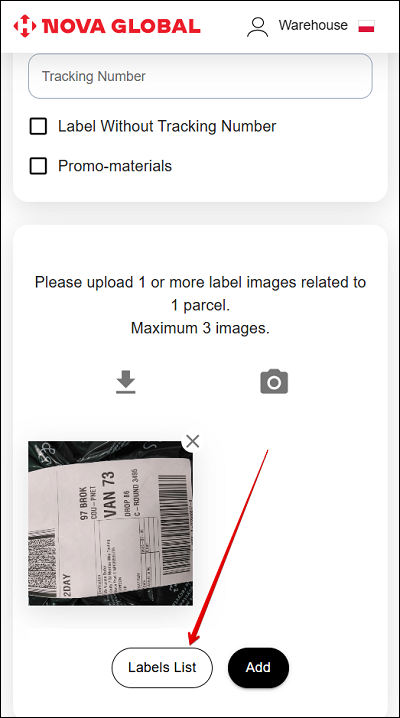
Task: Click the Polish flag language icon
Action: pos(366,26)
